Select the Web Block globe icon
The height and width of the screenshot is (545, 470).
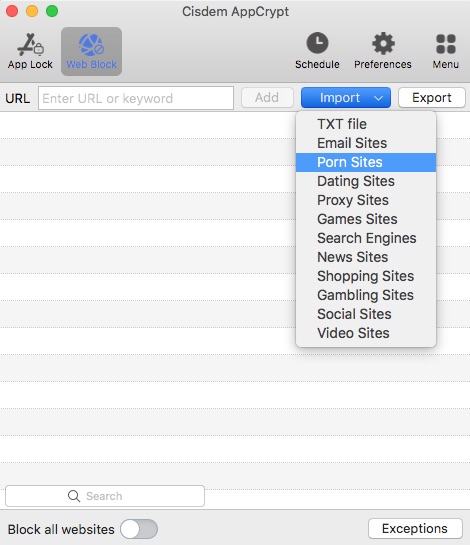91,44
